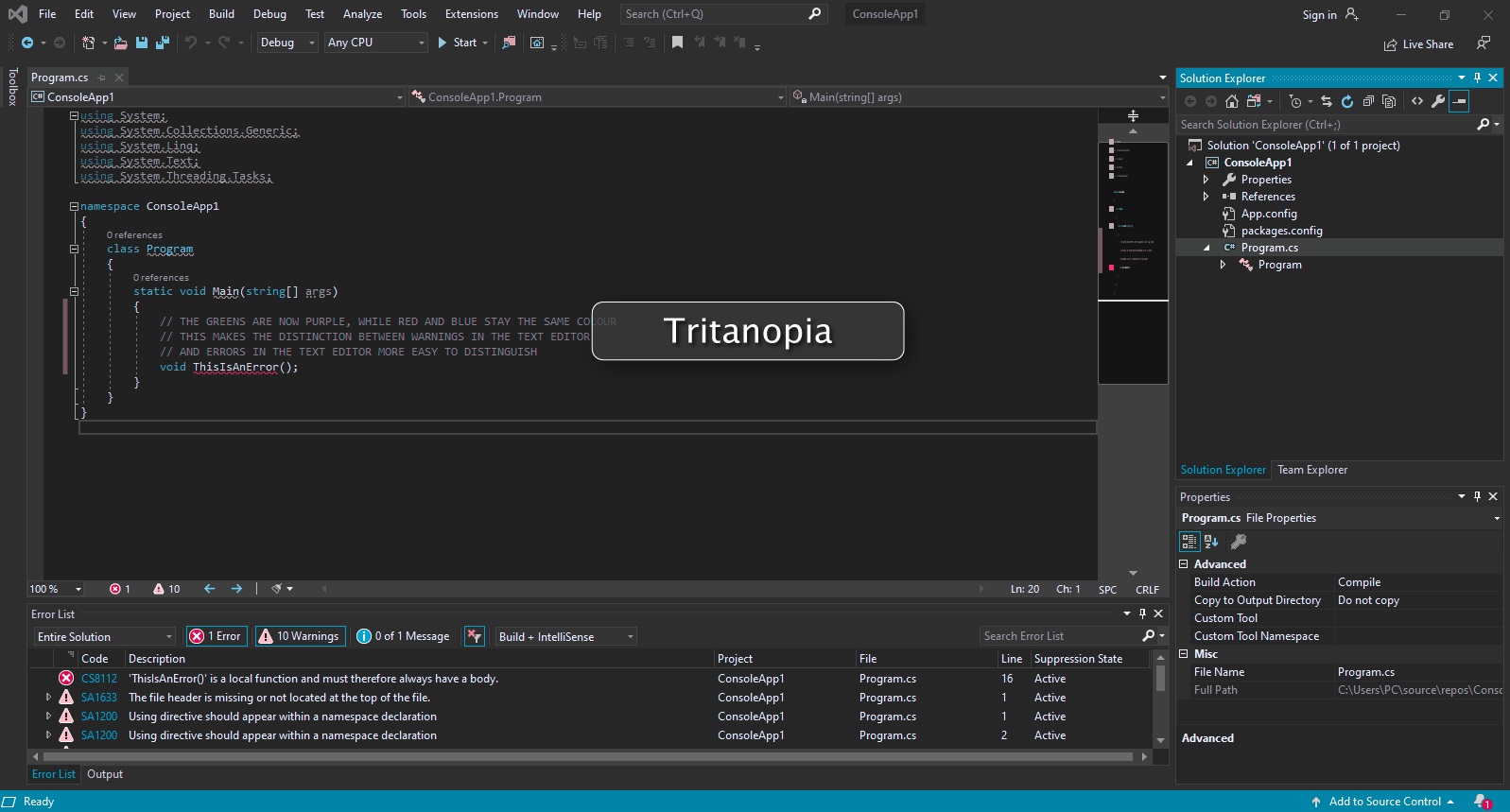
Task: Expand the References node
Action: (x=1206, y=197)
